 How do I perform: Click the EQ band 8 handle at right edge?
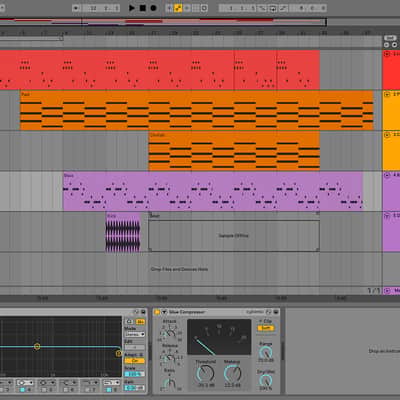(118, 353)
